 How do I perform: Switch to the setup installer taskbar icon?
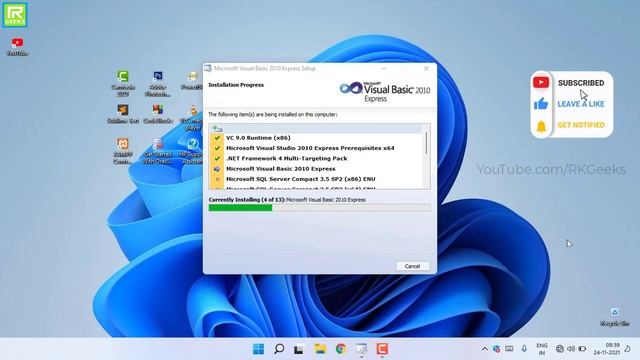[362, 349]
